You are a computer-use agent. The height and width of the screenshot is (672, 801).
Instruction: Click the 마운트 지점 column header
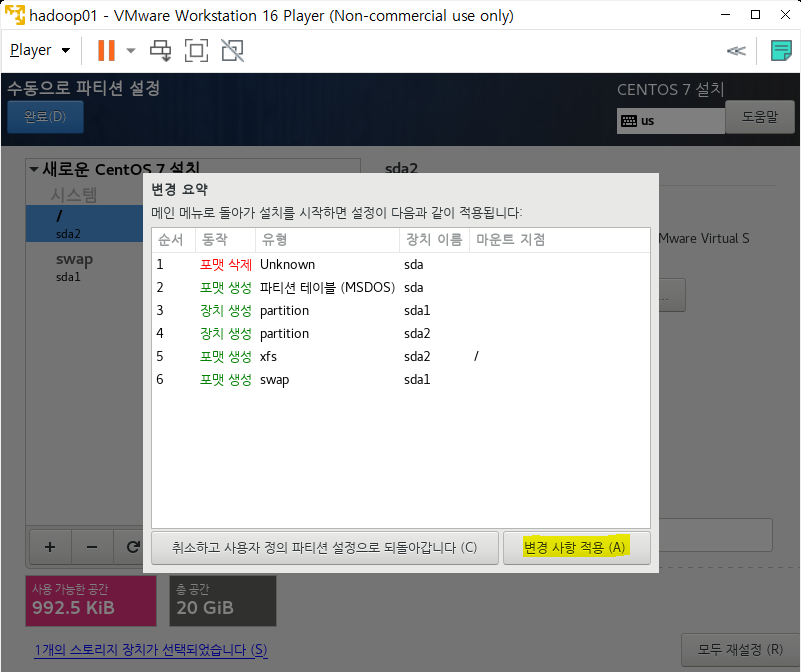[559, 240]
